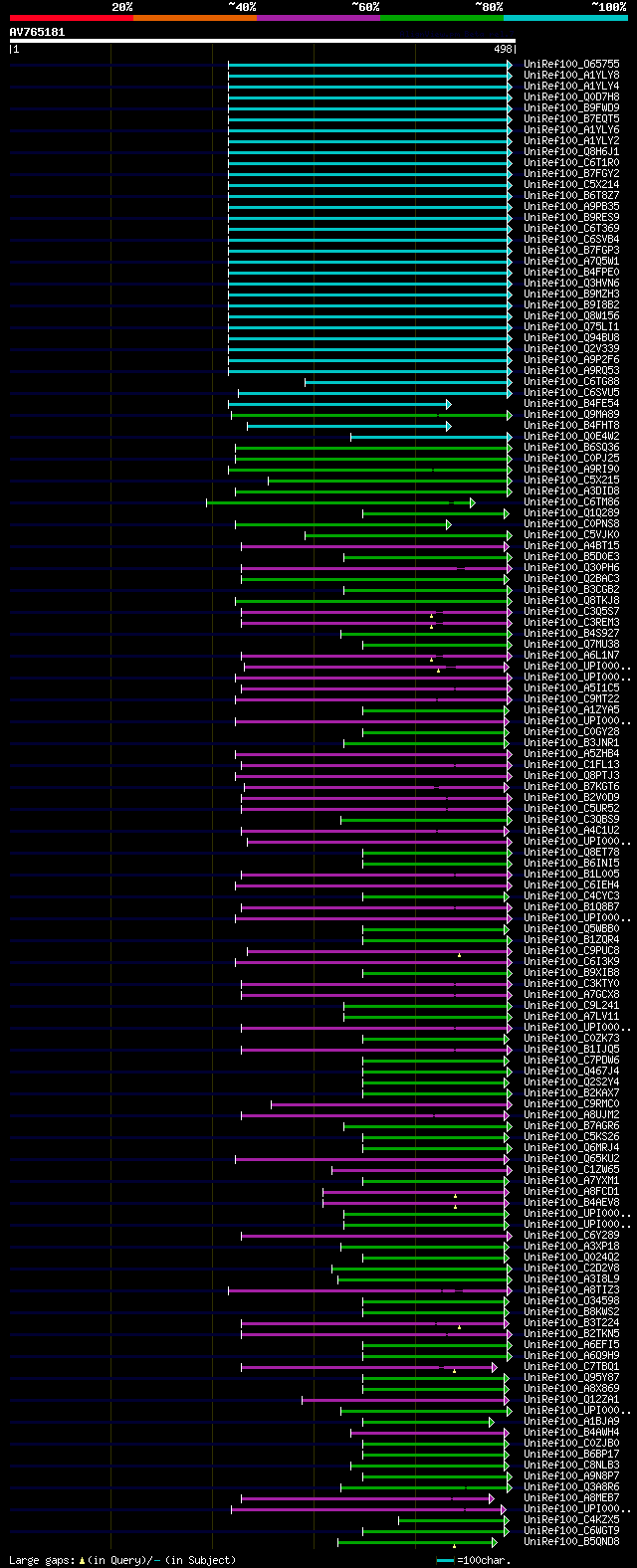Image resolution: width=637 pixels, height=1568 pixels.
Task: Select UniRef100_Q30PH6 label
Action: (x=572, y=568)
